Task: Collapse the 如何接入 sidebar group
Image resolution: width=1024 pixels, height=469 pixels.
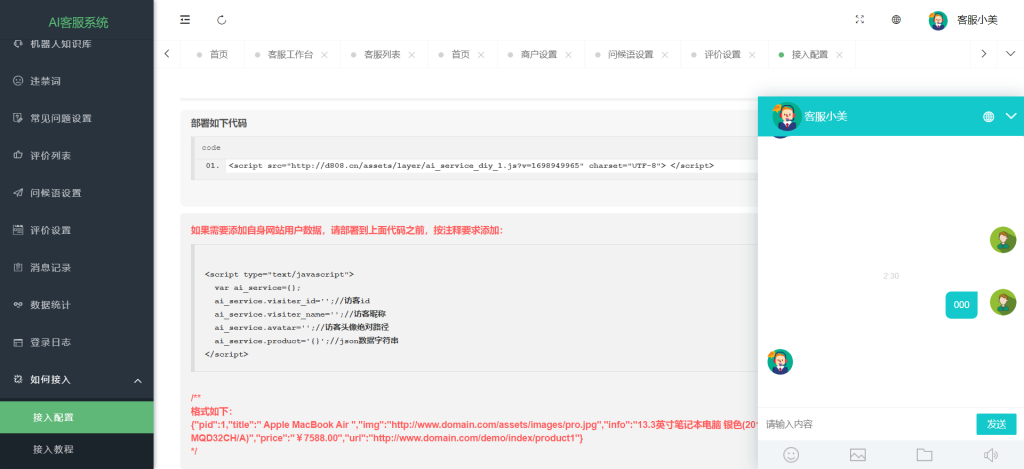Action: click(76, 380)
